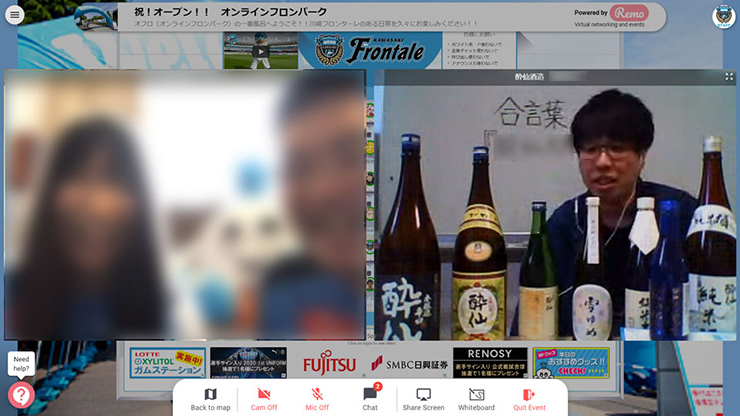The height and width of the screenshot is (416, 740).
Task: Click the event title オンラインフロンパーク
Action: (274, 11)
